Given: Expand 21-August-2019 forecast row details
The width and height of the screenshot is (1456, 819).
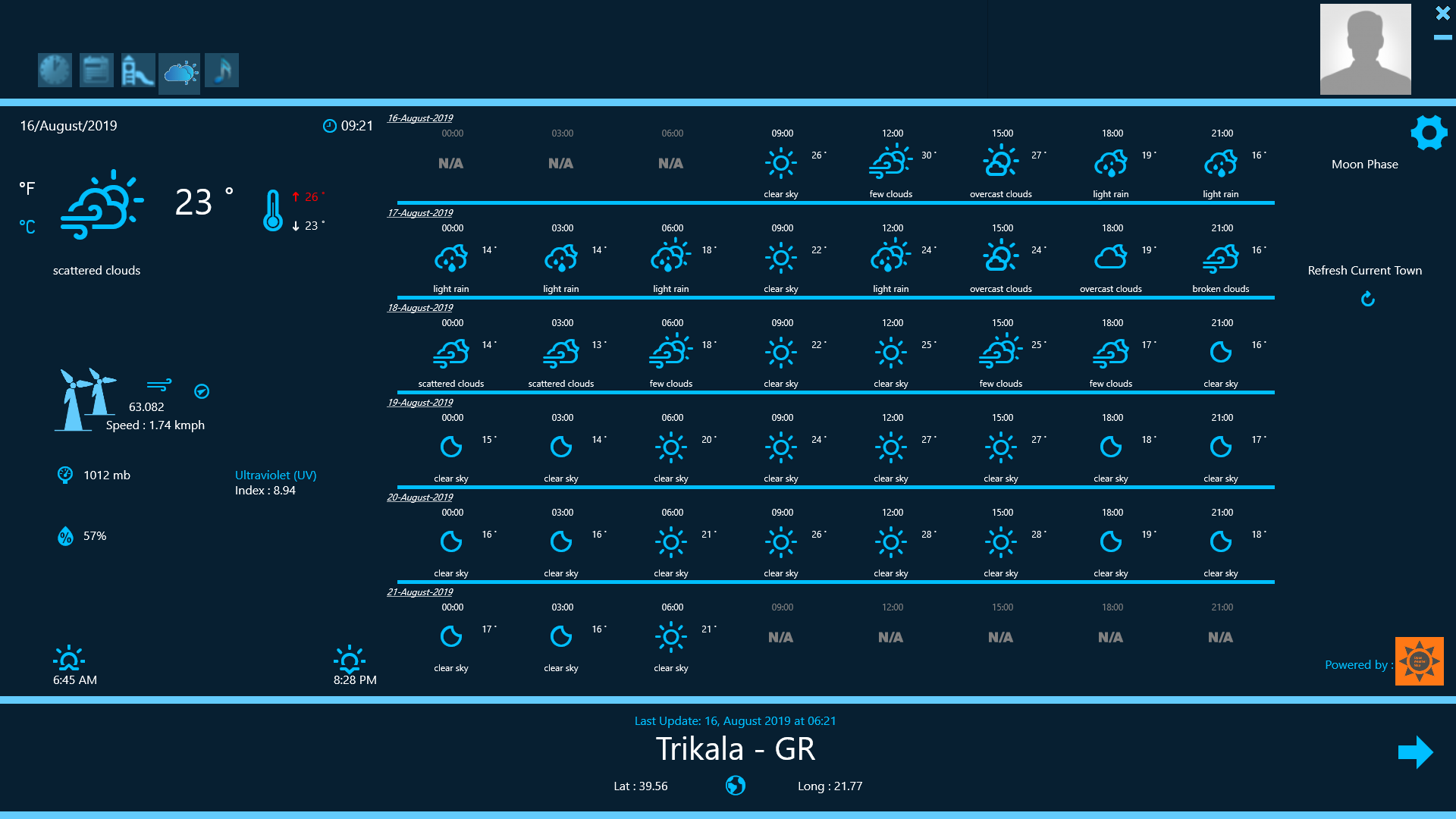Looking at the screenshot, I should [x=420, y=591].
